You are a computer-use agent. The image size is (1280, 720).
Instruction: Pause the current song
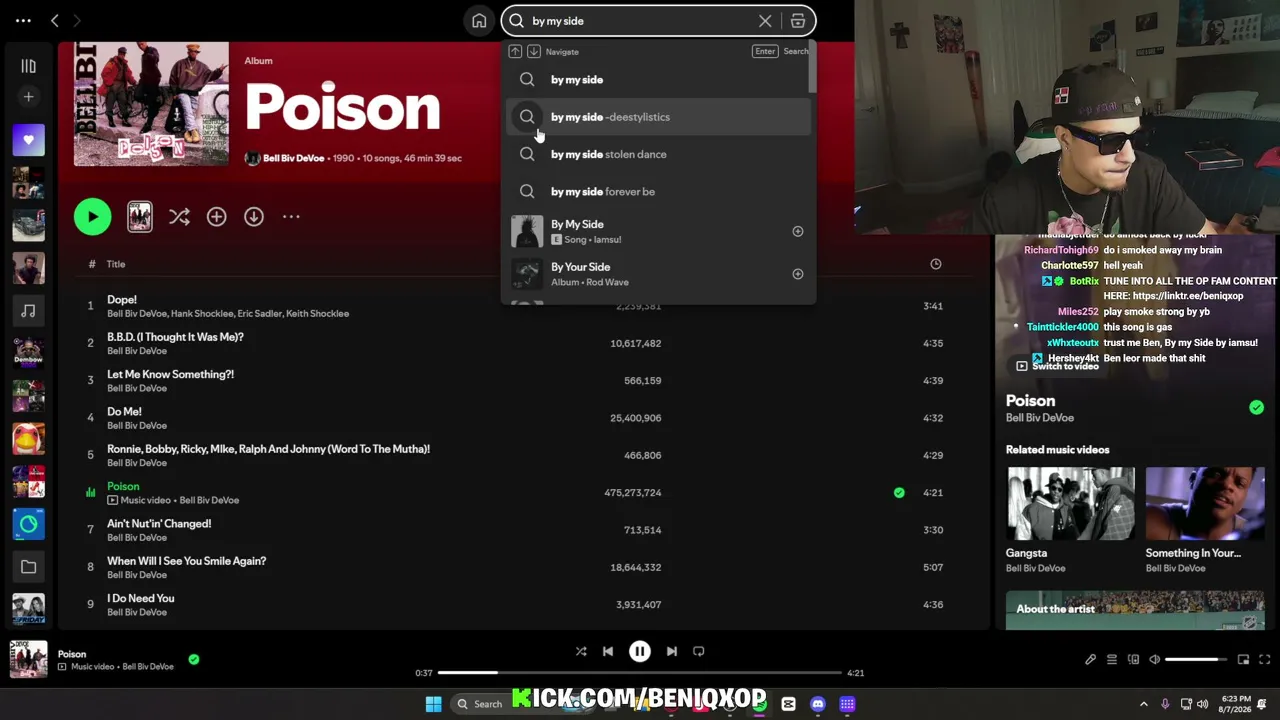point(640,652)
